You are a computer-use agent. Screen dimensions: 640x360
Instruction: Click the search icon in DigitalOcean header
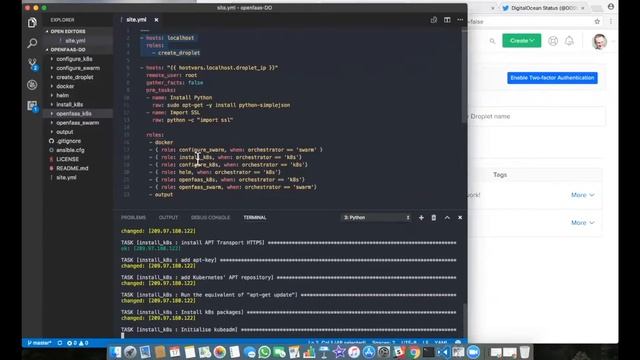point(492,41)
